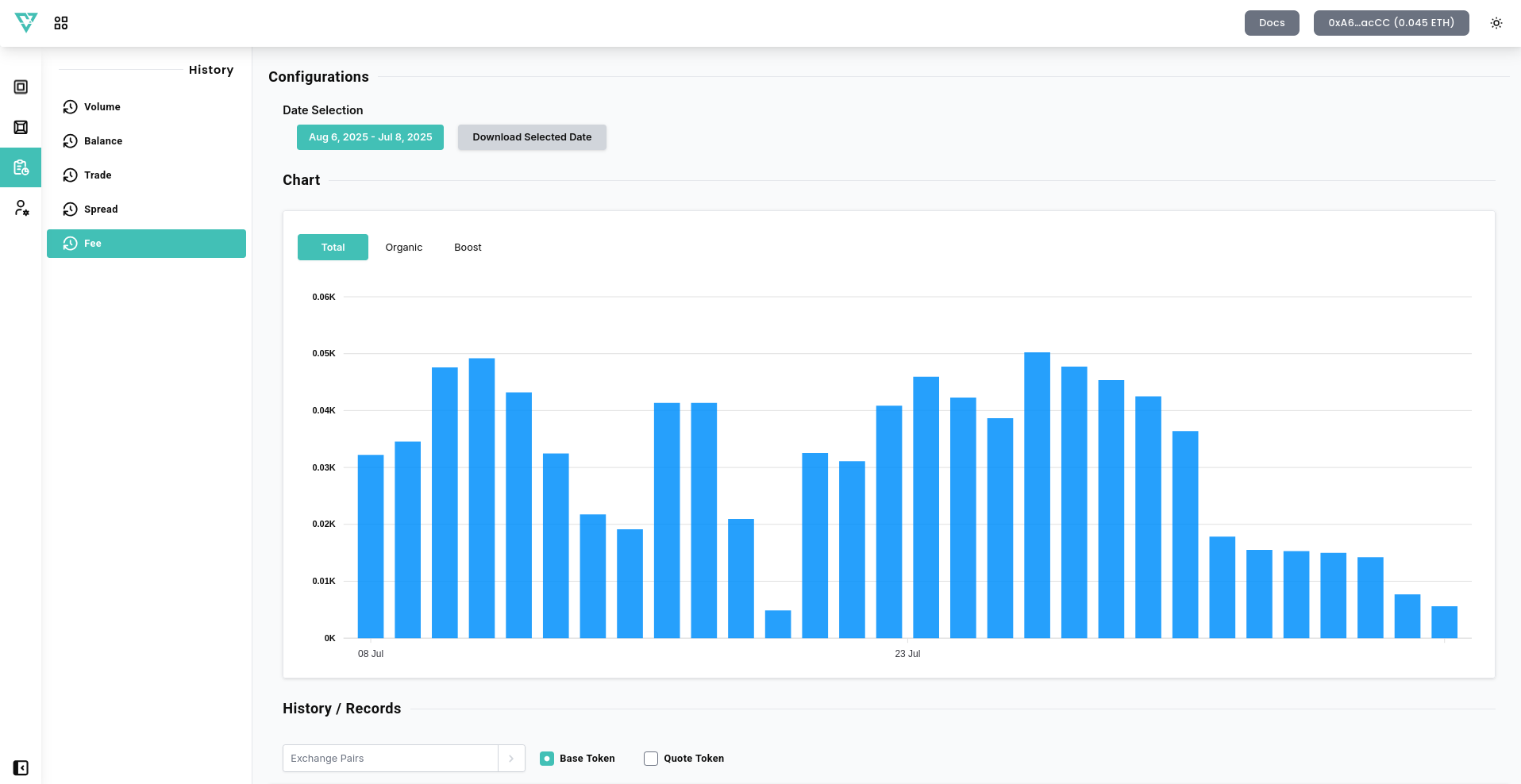Screen dimensions: 1521x784
Task: Go to Spread history
Action: tap(101, 209)
